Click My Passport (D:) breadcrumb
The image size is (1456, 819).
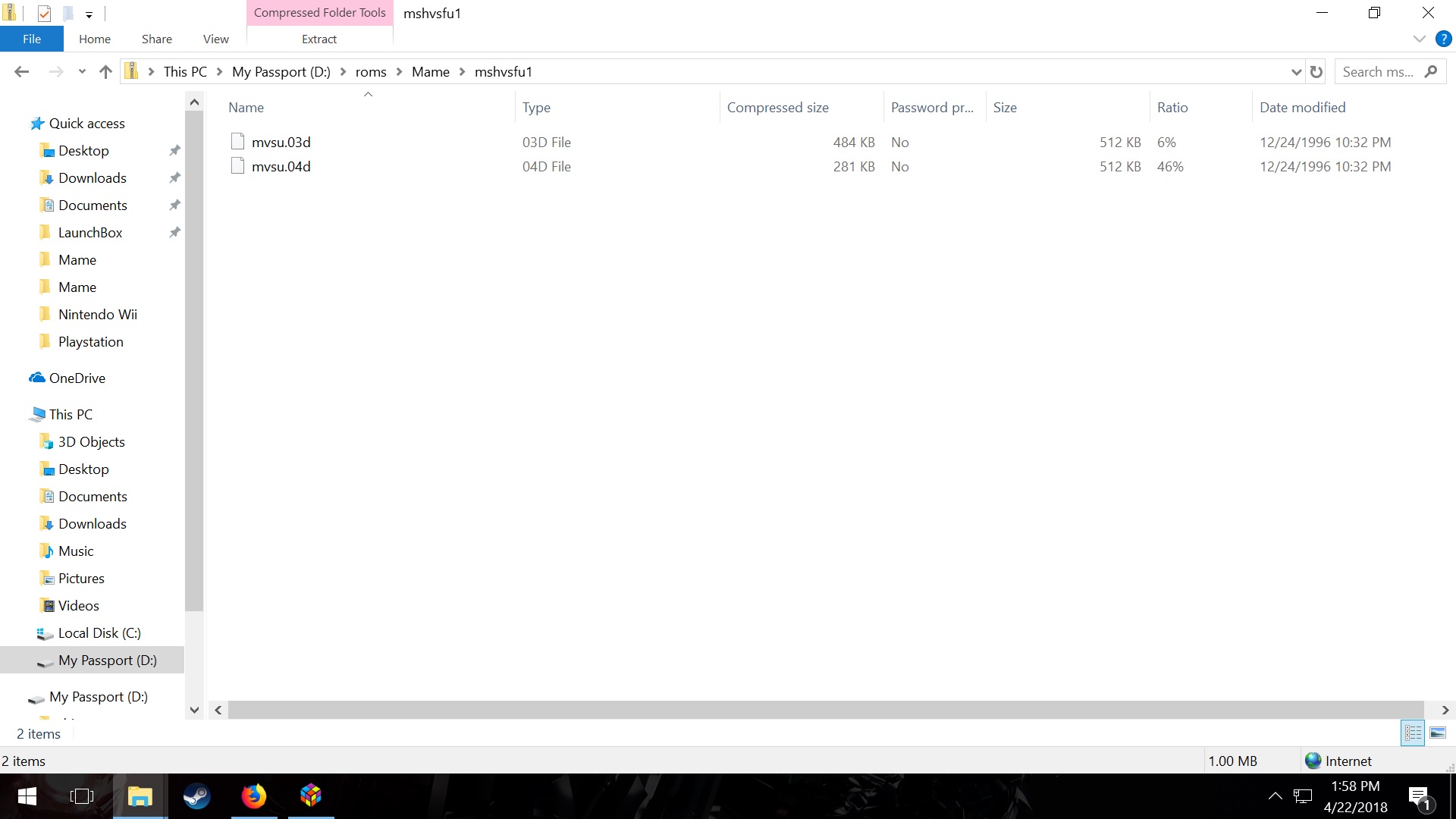pyautogui.click(x=281, y=71)
